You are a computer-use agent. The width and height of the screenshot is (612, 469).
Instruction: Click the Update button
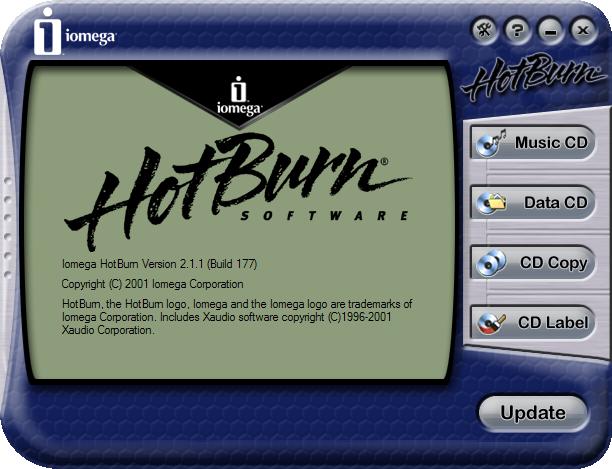[x=533, y=413]
